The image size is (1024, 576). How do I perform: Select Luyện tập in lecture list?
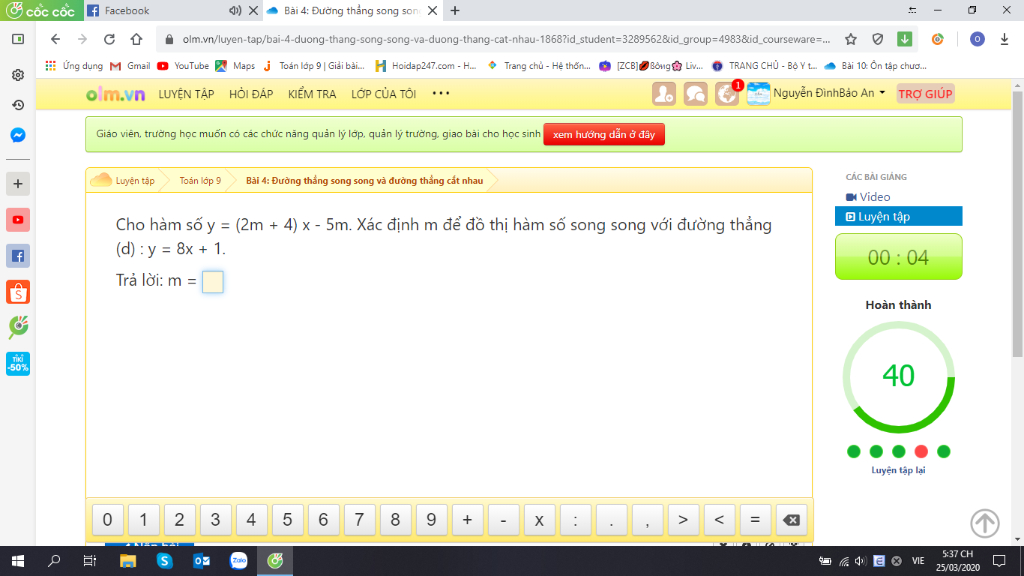898,216
